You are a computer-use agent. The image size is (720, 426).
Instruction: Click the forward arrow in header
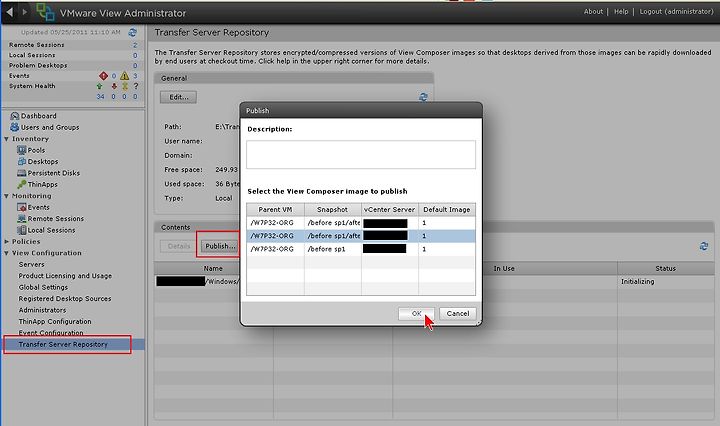tap(25, 12)
